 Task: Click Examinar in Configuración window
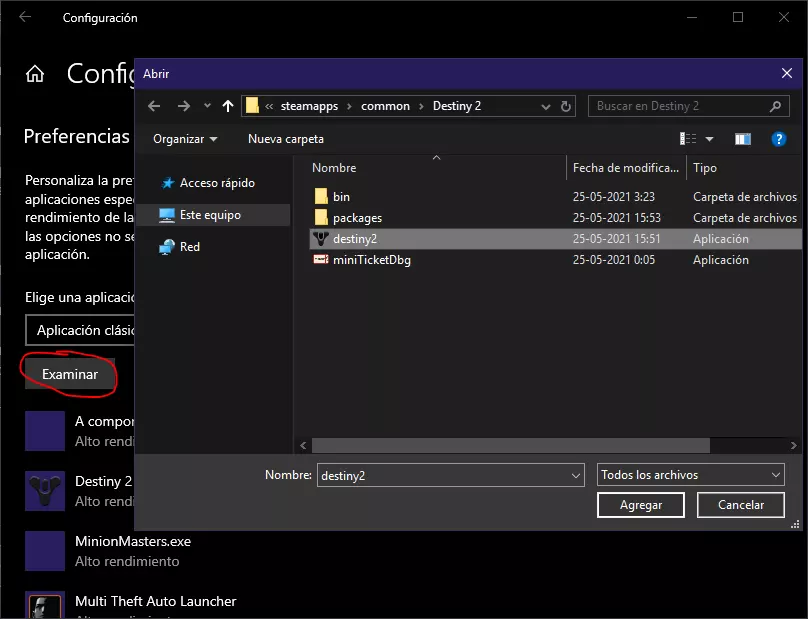70,375
